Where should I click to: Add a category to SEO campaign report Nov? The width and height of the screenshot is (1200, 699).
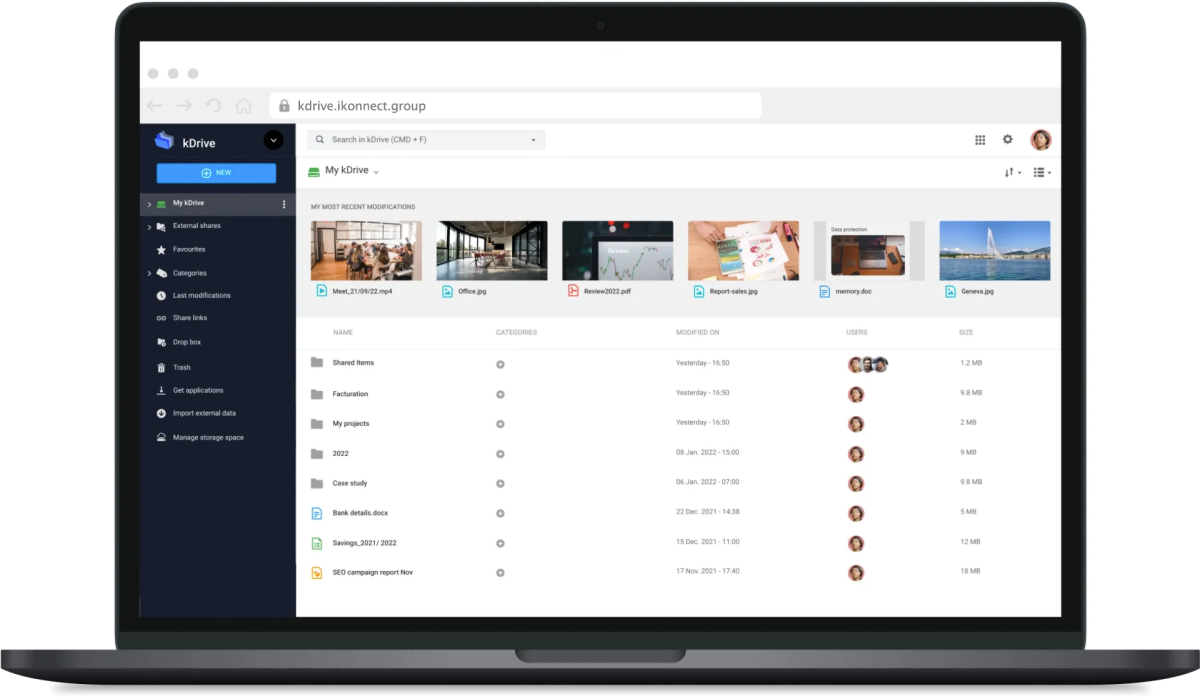[500, 573]
